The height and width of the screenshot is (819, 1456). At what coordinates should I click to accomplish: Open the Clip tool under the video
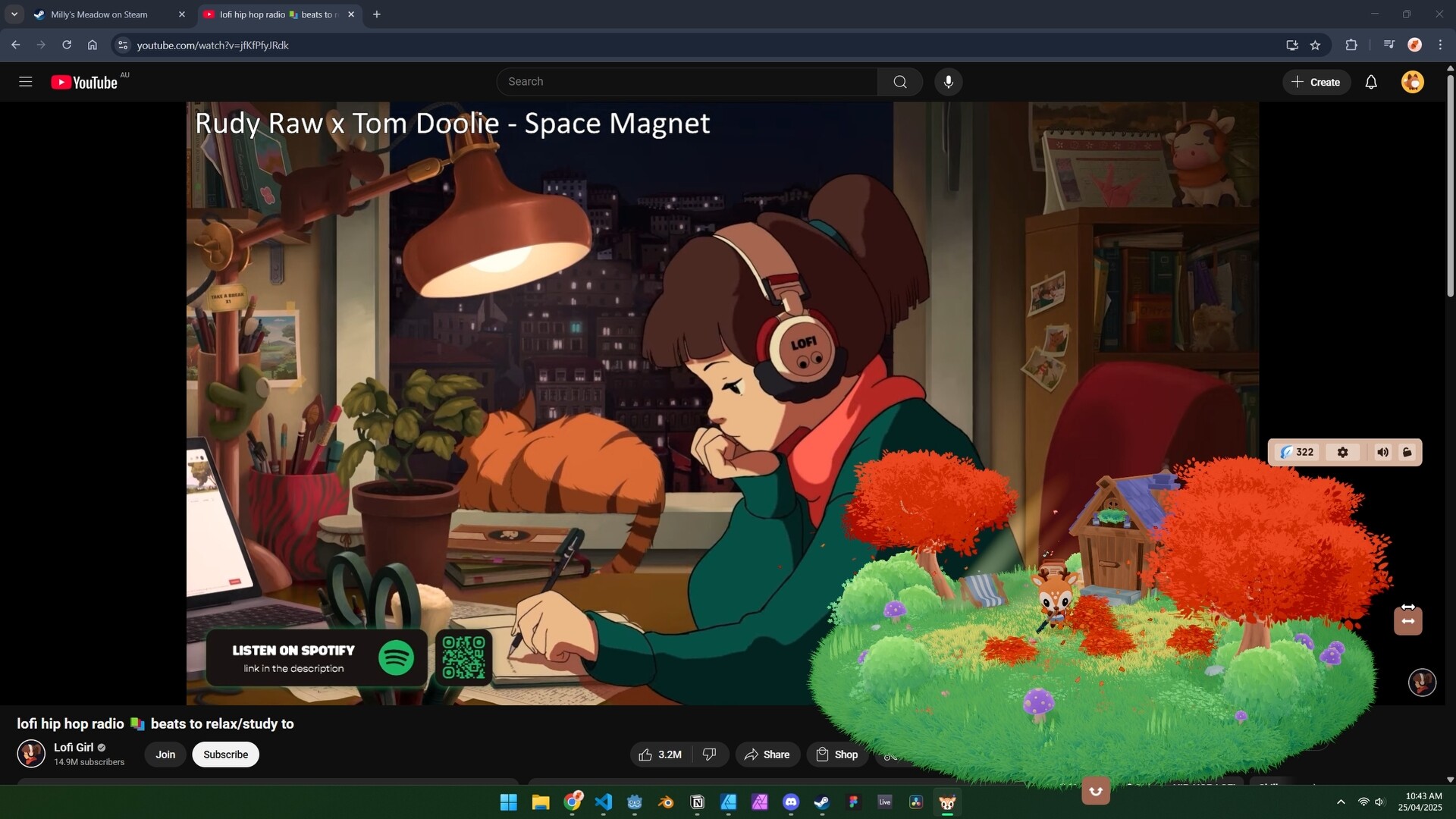pos(892,755)
